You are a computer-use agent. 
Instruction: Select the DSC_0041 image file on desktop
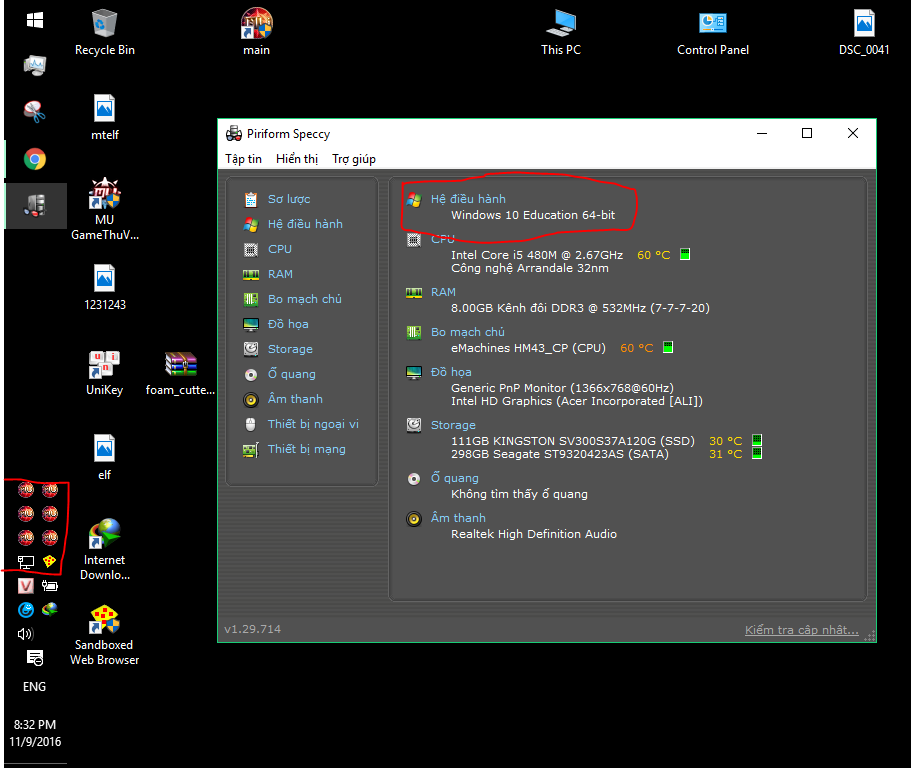tap(864, 33)
